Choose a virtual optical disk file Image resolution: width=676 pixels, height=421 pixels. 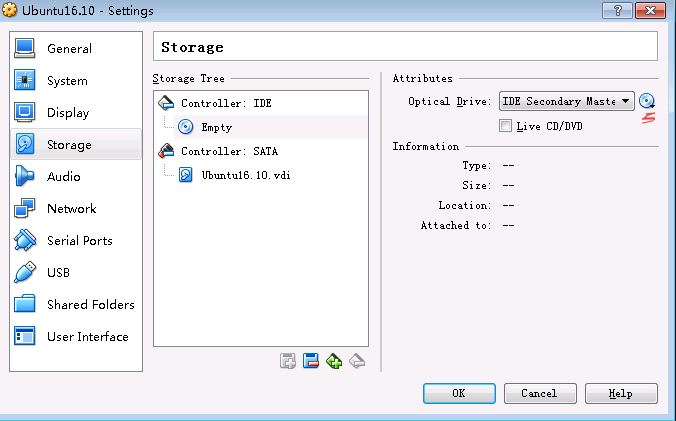point(647,101)
